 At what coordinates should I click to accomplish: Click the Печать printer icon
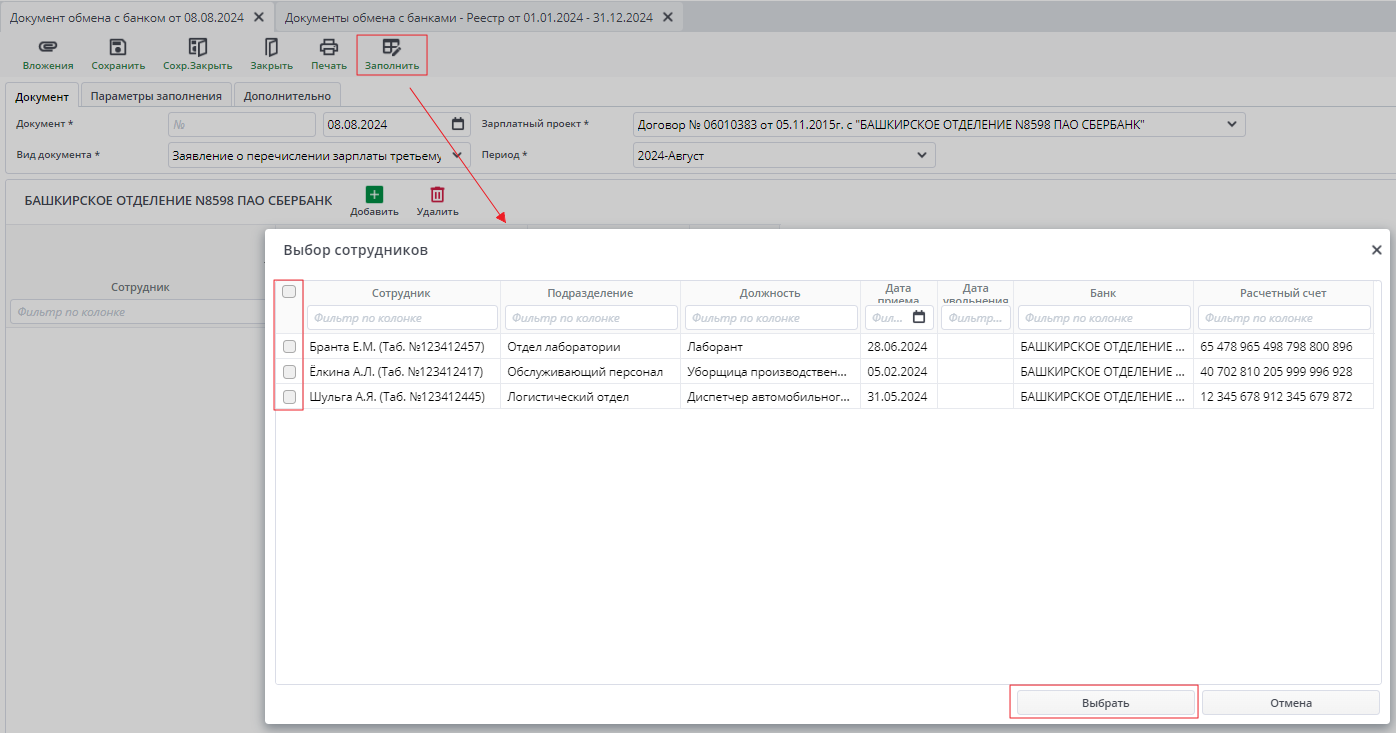328,47
